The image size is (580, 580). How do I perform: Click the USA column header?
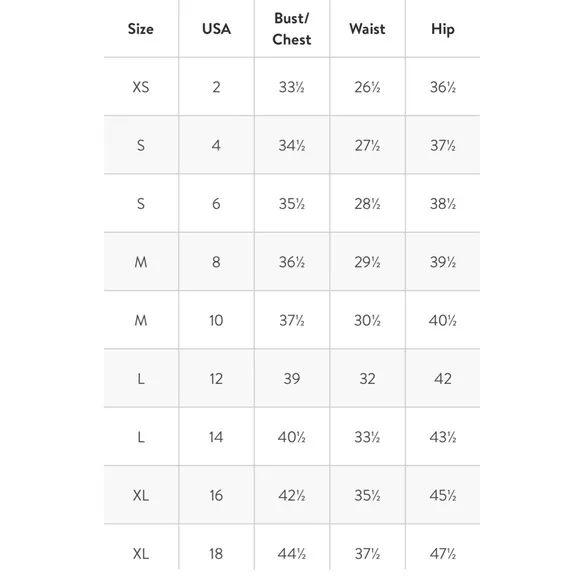[216, 29]
